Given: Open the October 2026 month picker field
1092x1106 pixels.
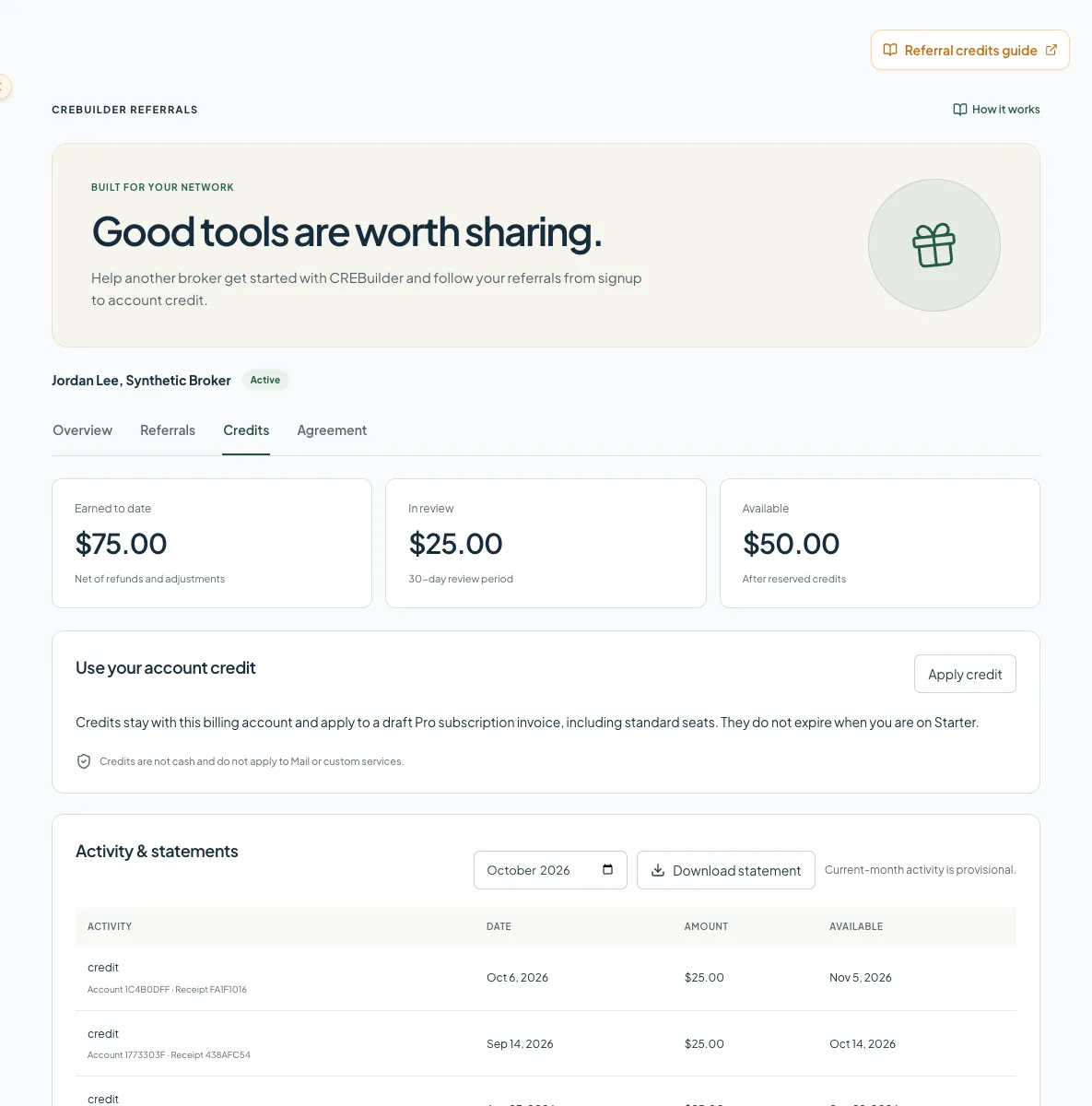Looking at the screenshot, I should (x=550, y=870).
